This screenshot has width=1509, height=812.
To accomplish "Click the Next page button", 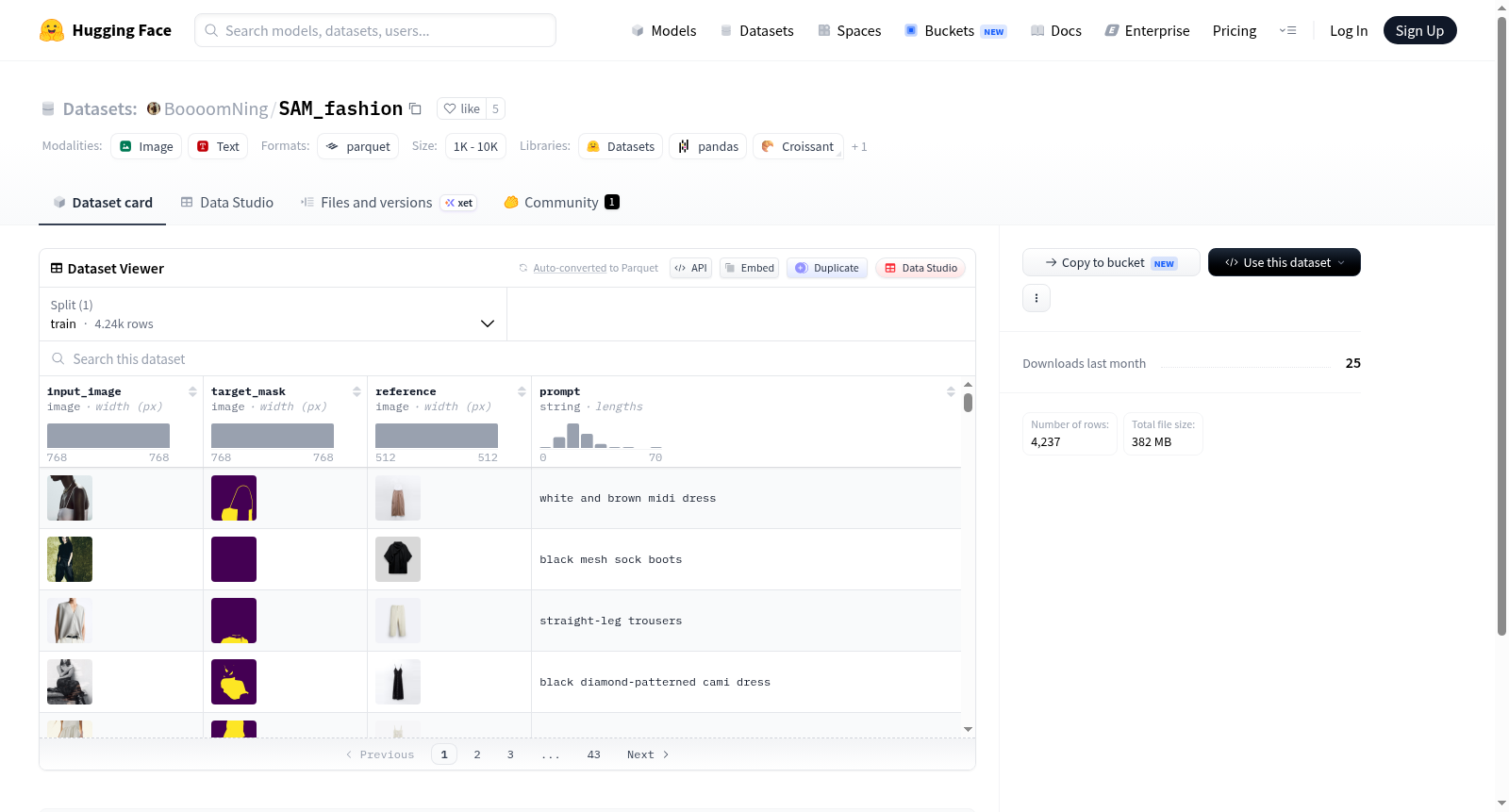I will [648, 754].
